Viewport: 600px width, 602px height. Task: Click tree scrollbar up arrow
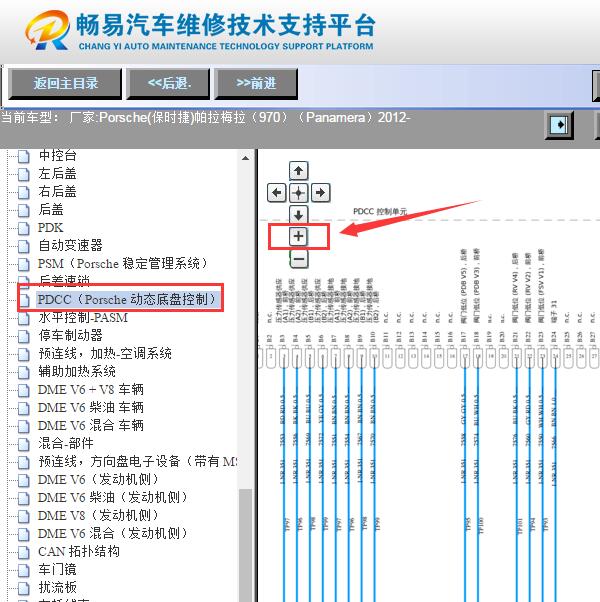tap(246, 158)
